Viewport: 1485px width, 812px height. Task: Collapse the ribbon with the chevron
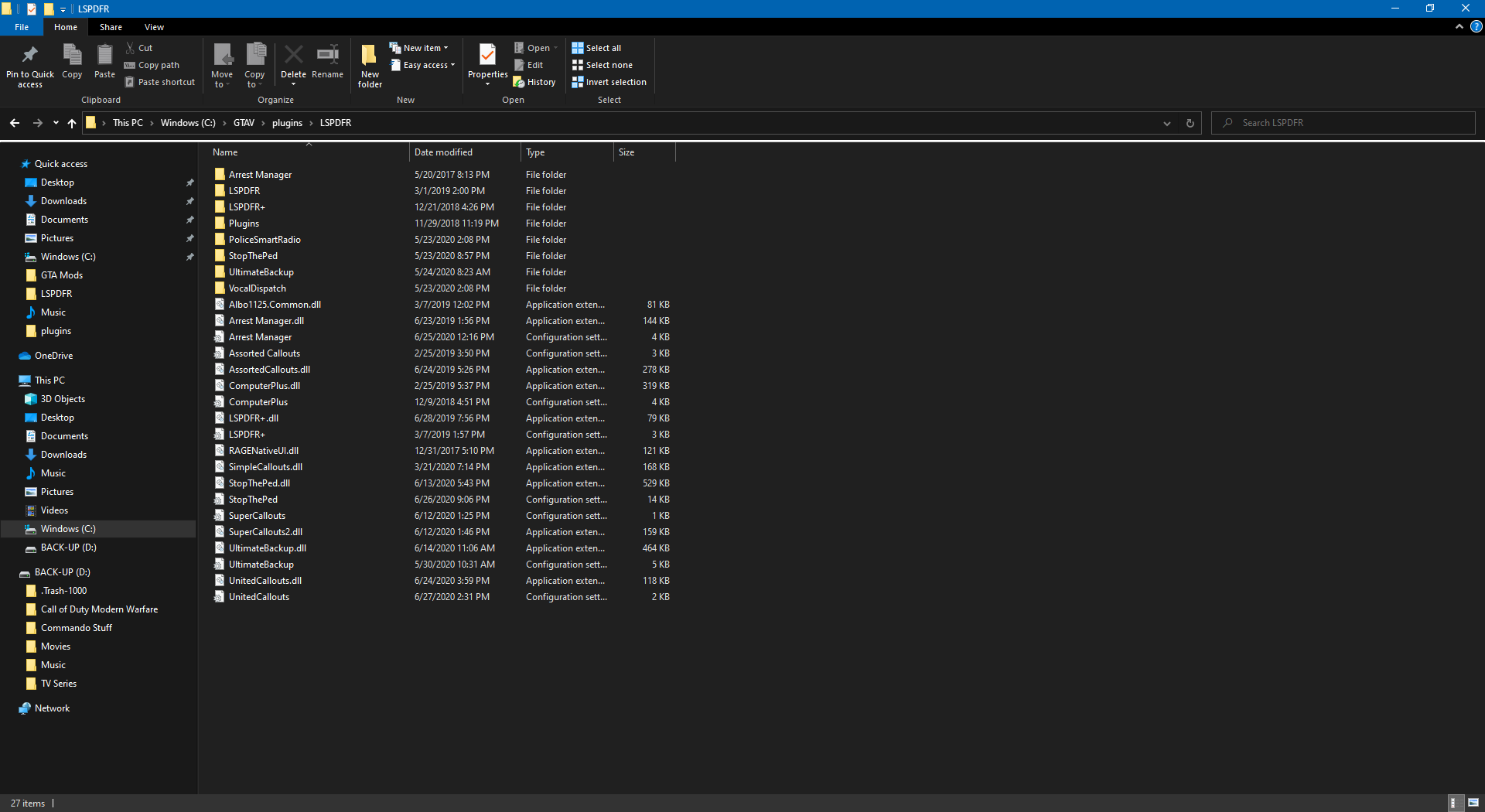point(1459,27)
